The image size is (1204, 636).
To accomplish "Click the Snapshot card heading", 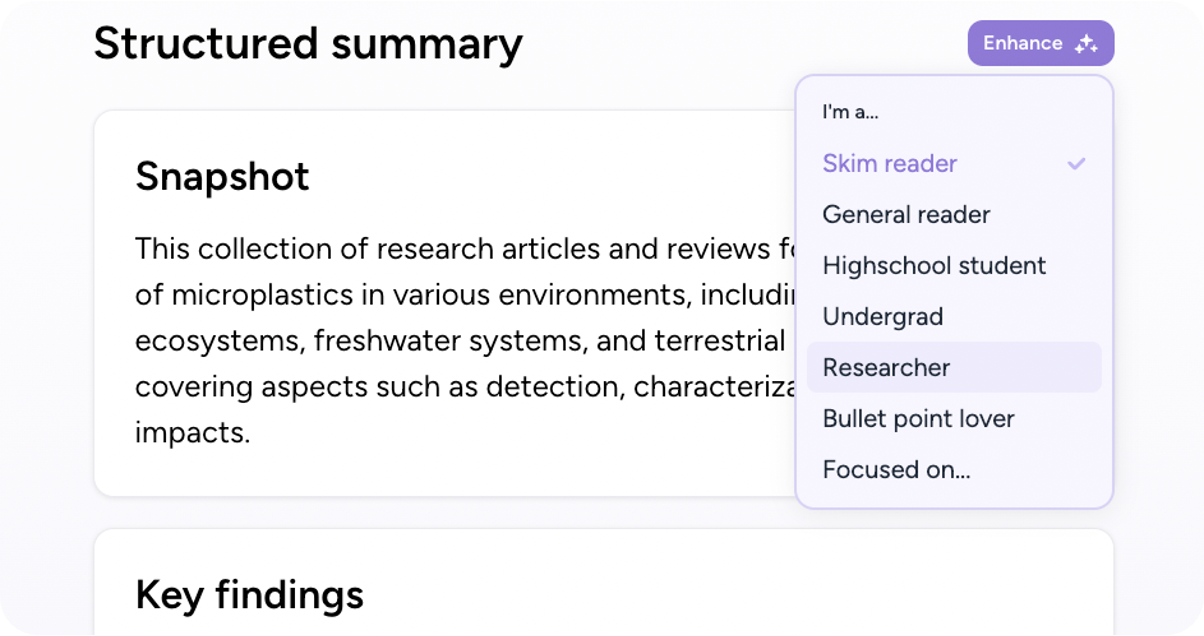I will coord(222,176).
